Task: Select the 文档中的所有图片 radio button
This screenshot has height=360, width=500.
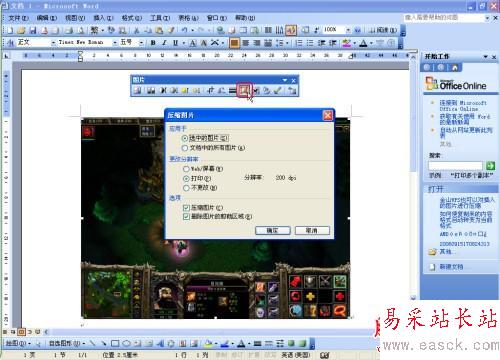Action: (185, 148)
